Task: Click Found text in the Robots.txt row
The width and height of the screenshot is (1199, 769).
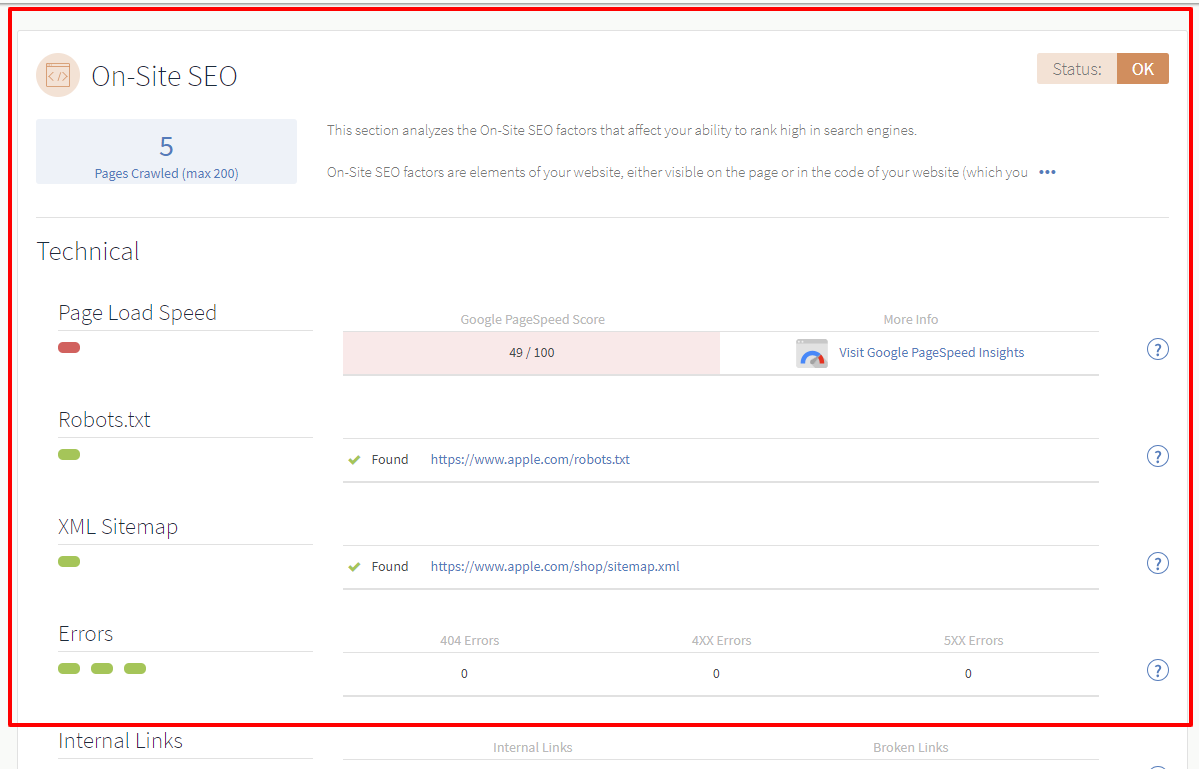Action: click(x=390, y=459)
